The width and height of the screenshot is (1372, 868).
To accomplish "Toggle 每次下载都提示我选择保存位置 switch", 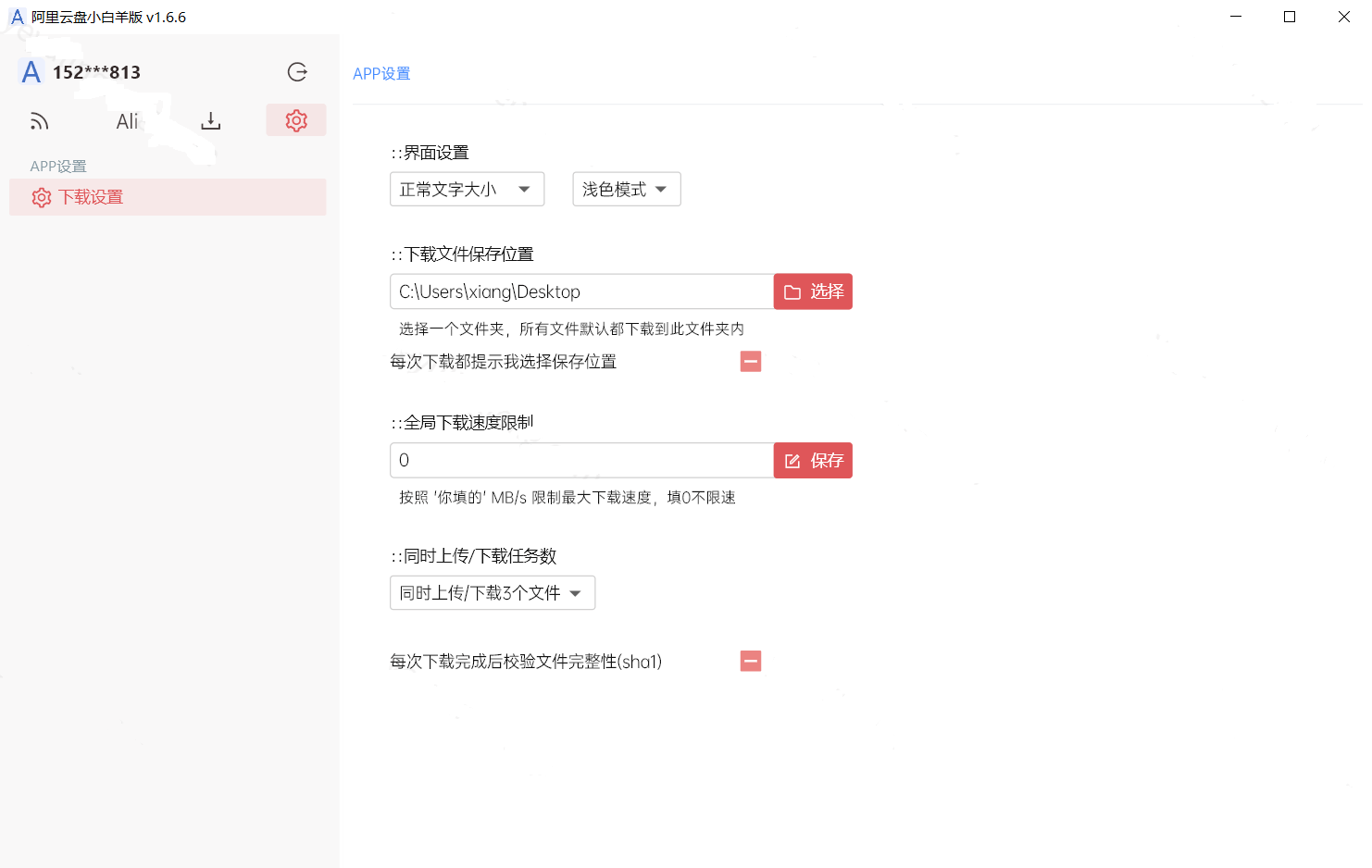I will click(751, 361).
